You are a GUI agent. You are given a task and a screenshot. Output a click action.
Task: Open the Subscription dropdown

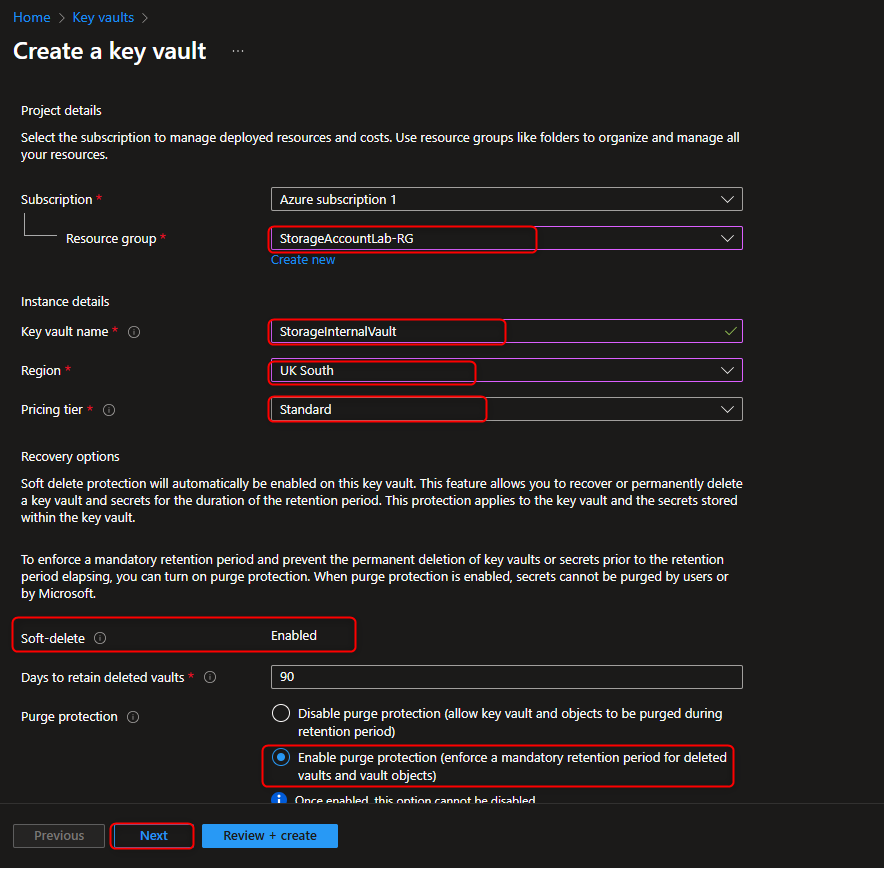coord(506,198)
